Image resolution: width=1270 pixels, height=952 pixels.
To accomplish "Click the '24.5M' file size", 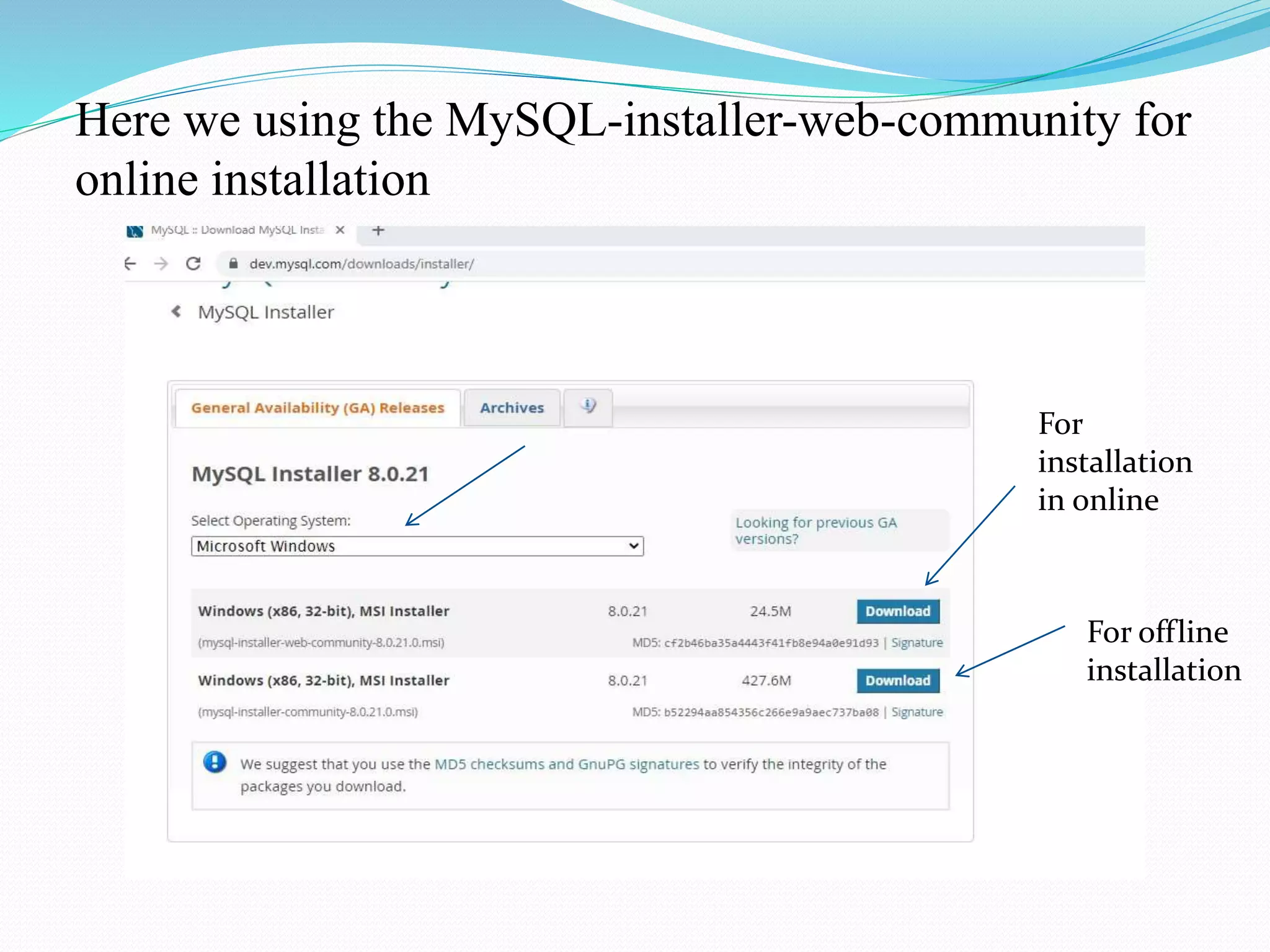I will pyautogui.click(x=770, y=611).
